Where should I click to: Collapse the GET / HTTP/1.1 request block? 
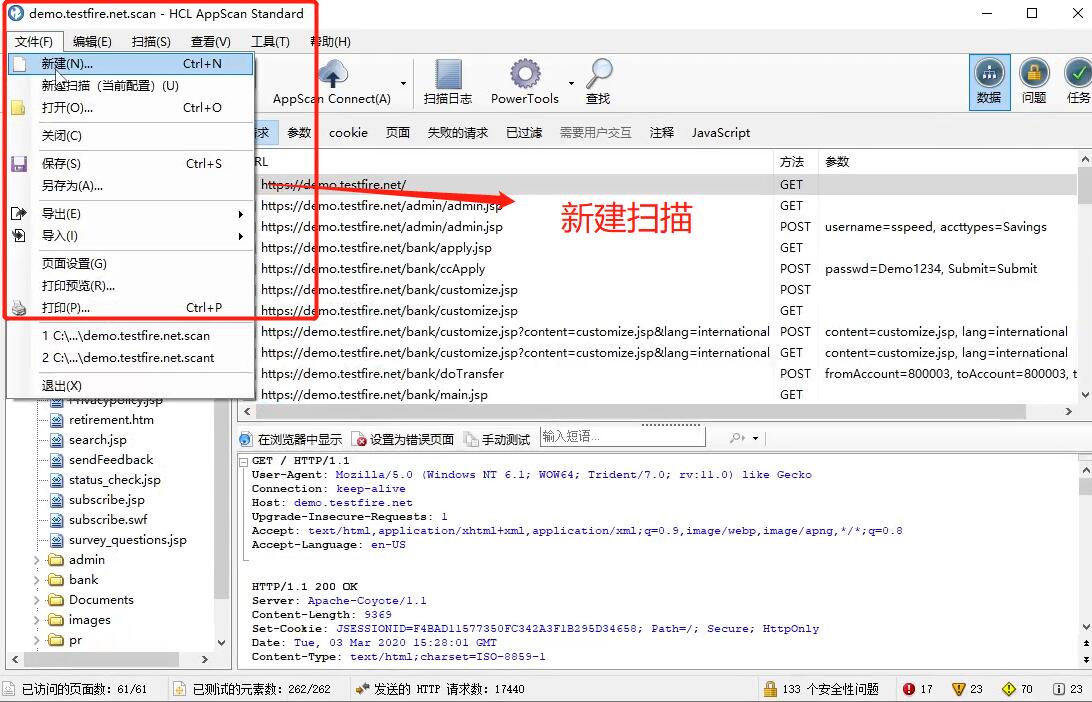[243, 461]
